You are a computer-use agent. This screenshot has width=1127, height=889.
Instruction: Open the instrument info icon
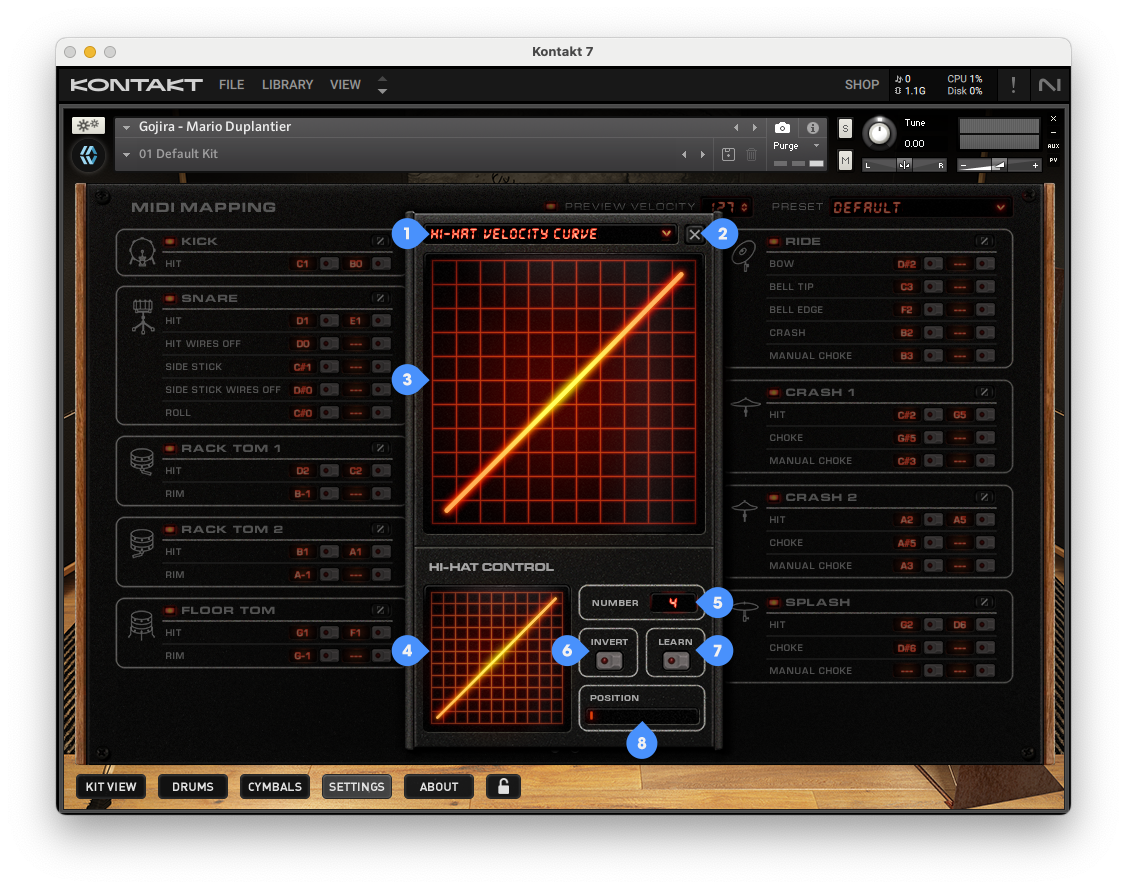[812, 128]
